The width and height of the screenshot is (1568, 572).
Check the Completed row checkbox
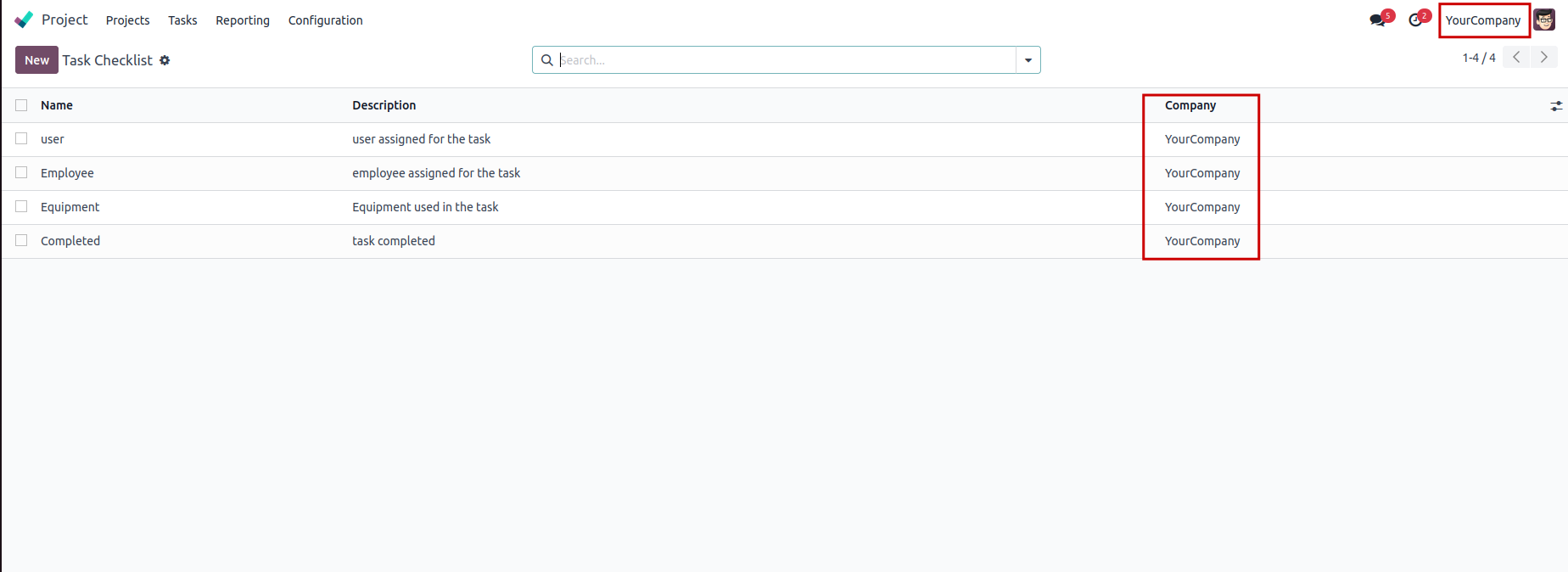tap(21, 240)
